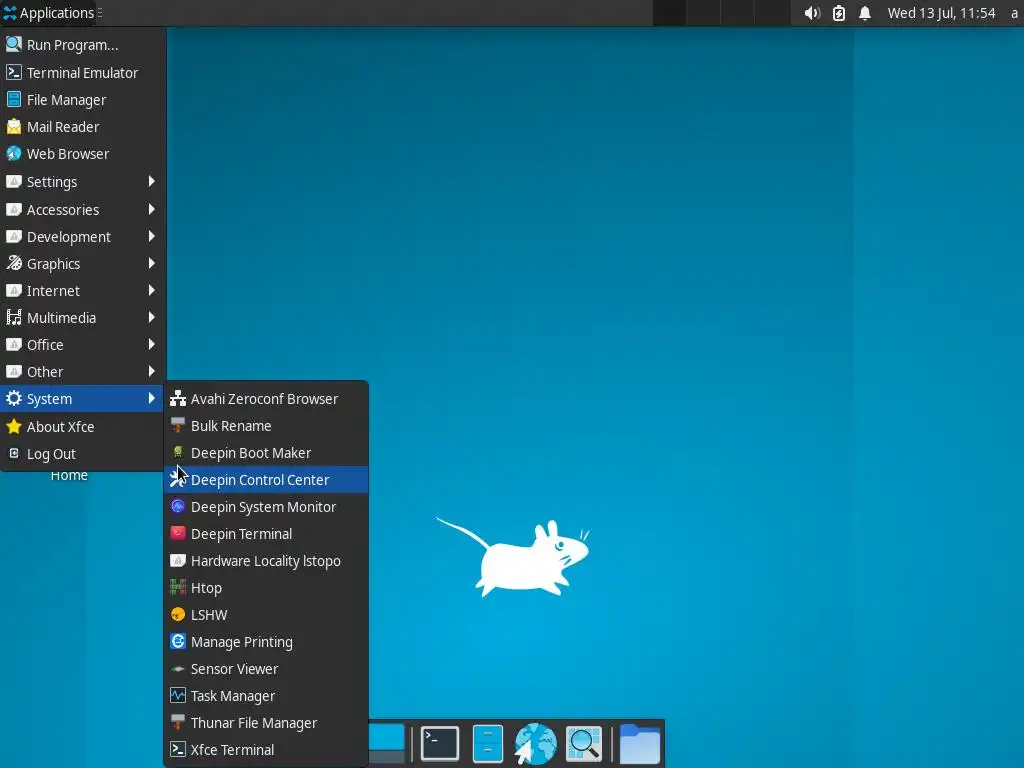
Task: Expand the Other submenu
Action: 82,372
